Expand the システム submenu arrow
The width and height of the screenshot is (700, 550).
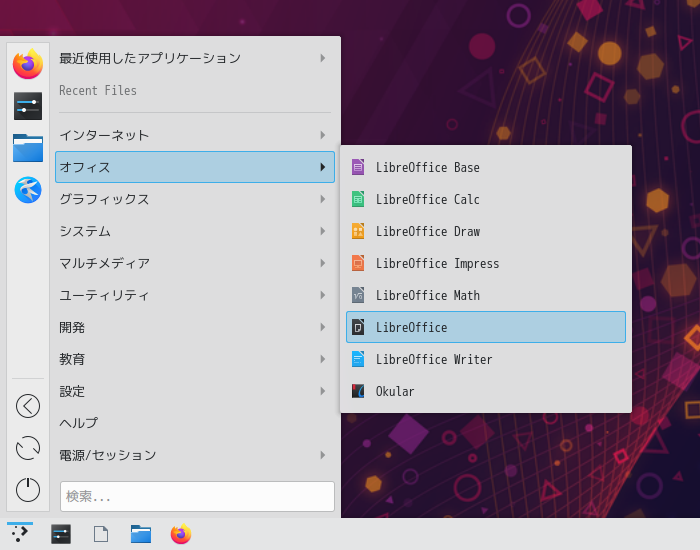[x=323, y=231]
